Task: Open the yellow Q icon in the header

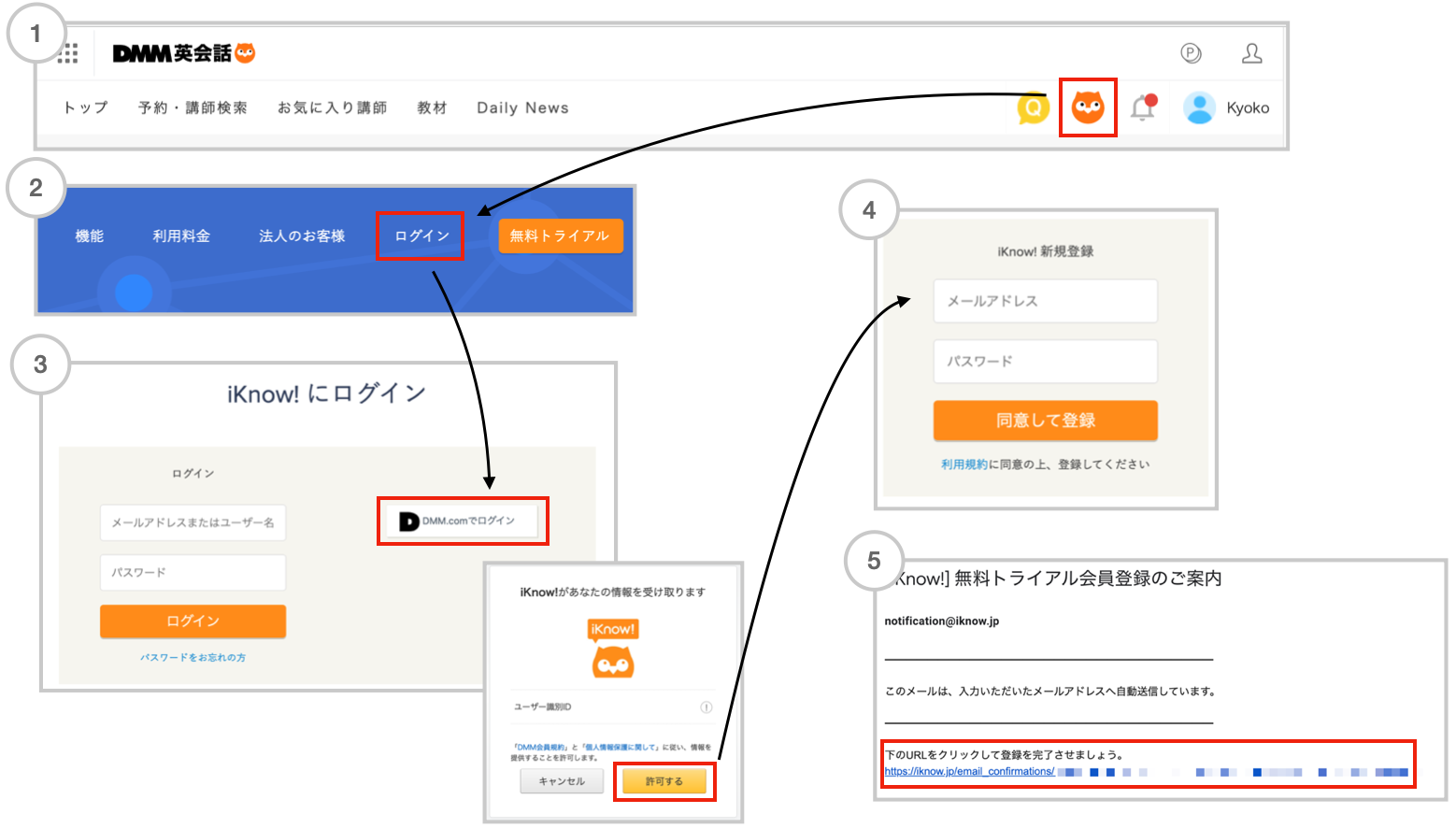Action: [1033, 108]
